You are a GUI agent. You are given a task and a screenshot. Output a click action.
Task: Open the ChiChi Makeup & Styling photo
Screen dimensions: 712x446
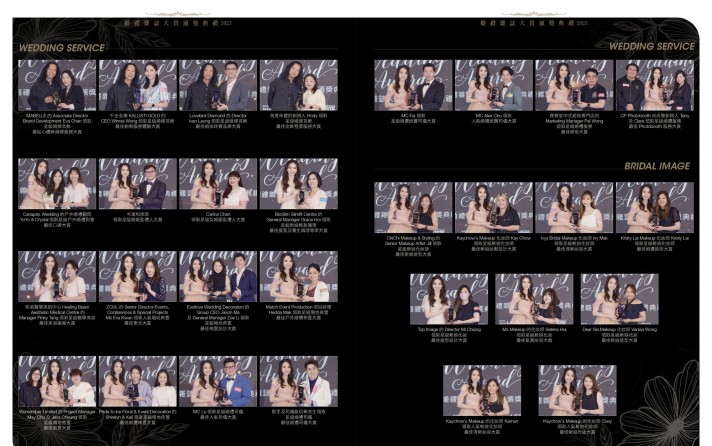(x=413, y=208)
